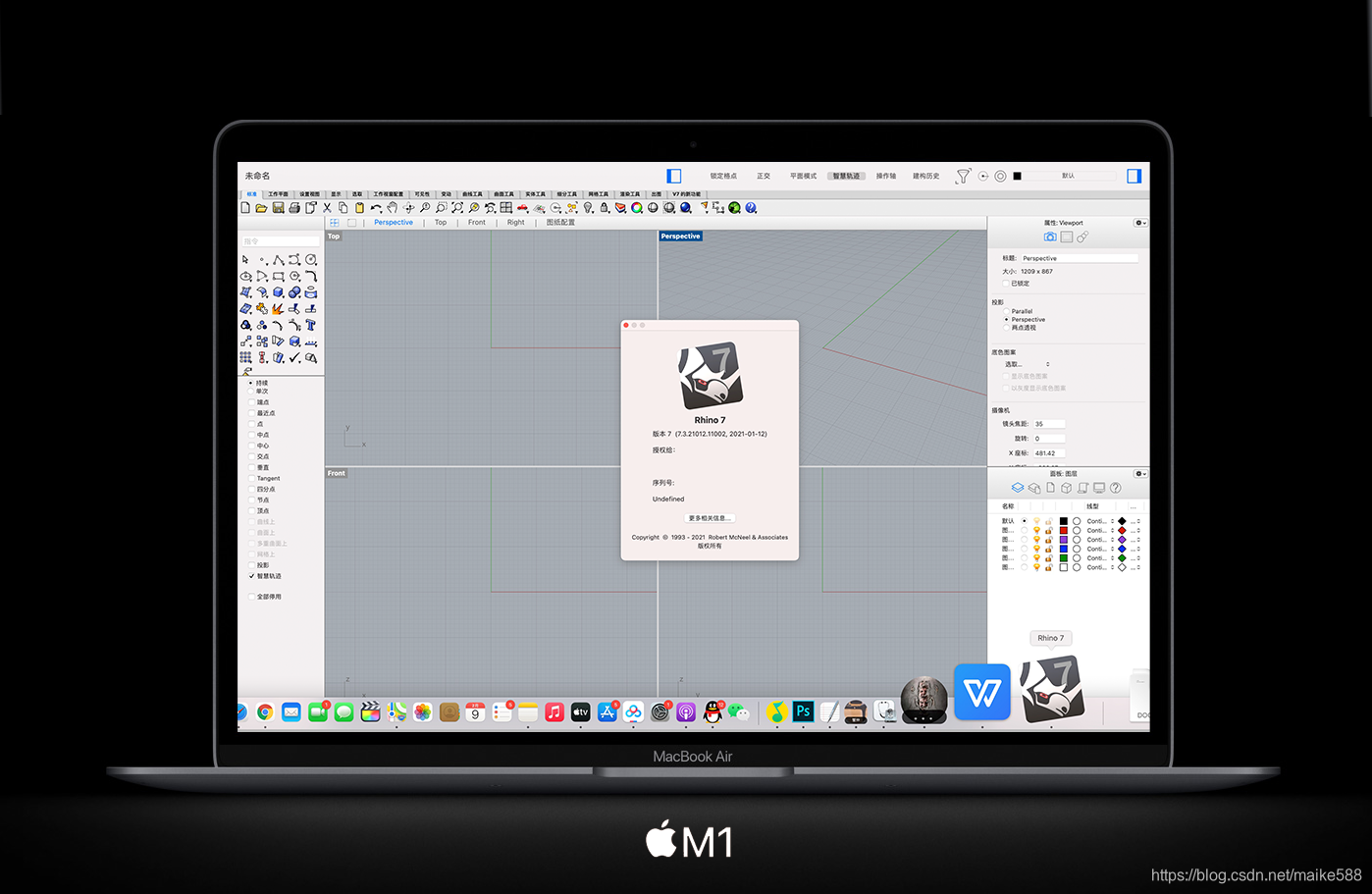Click the light bulb icon in main toolbar

pyautogui.click(x=588, y=208)
